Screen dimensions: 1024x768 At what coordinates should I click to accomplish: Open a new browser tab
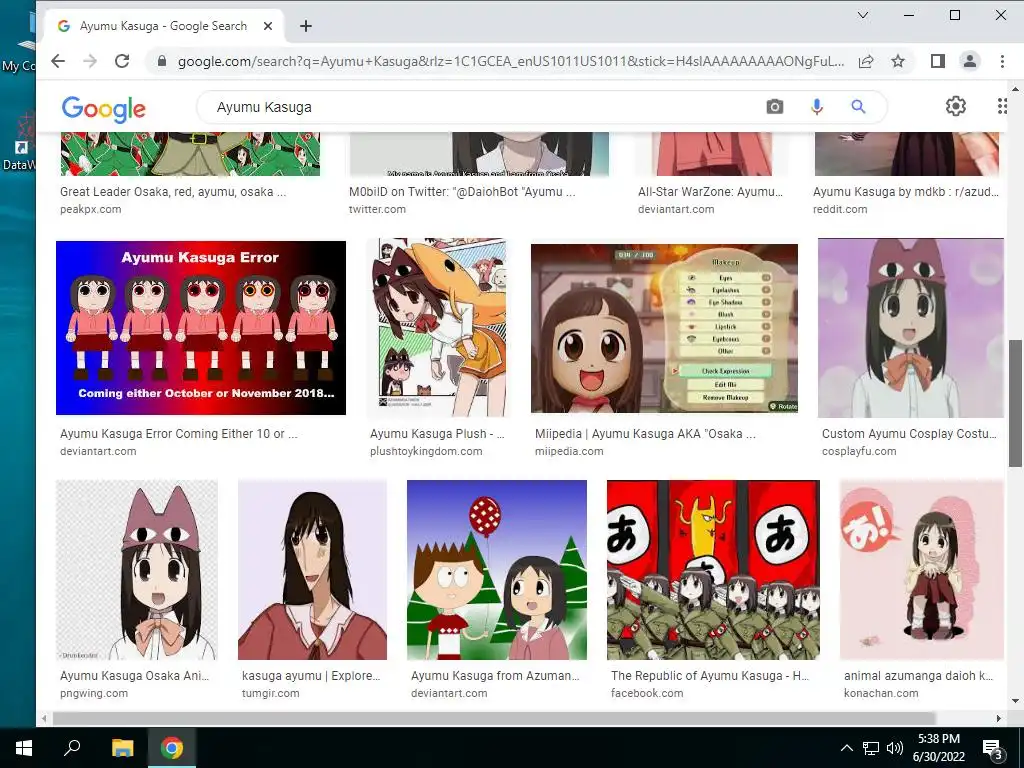306,26
